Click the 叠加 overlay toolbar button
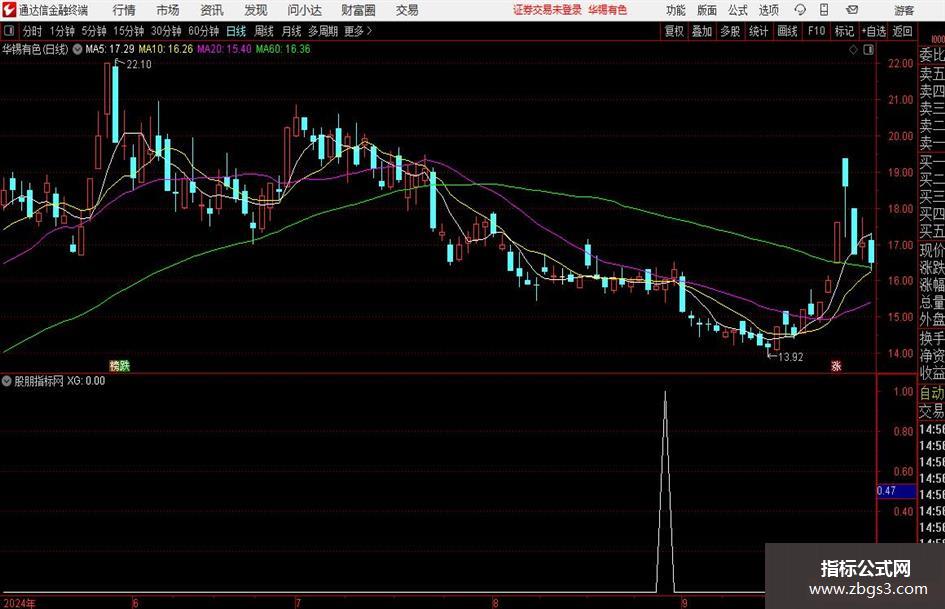Viewport: 945px width, 609px height. click(x=702, y=31)
